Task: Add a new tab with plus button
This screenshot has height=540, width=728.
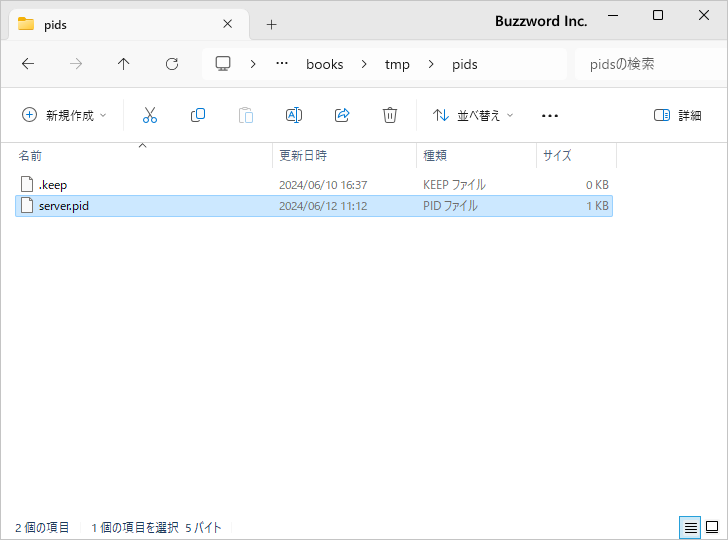Action: 272,24
